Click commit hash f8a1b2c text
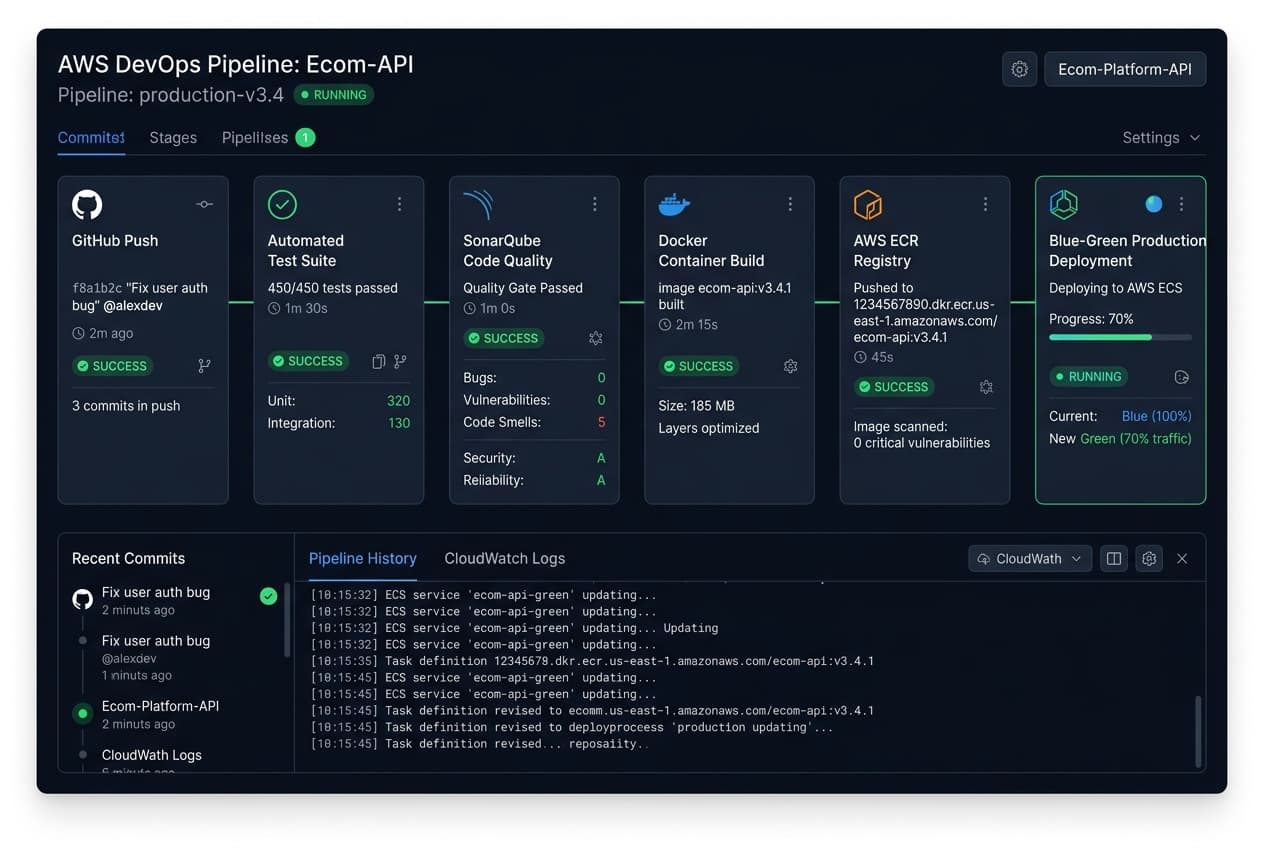1264x848 pixels. click(x=97, y=288)
